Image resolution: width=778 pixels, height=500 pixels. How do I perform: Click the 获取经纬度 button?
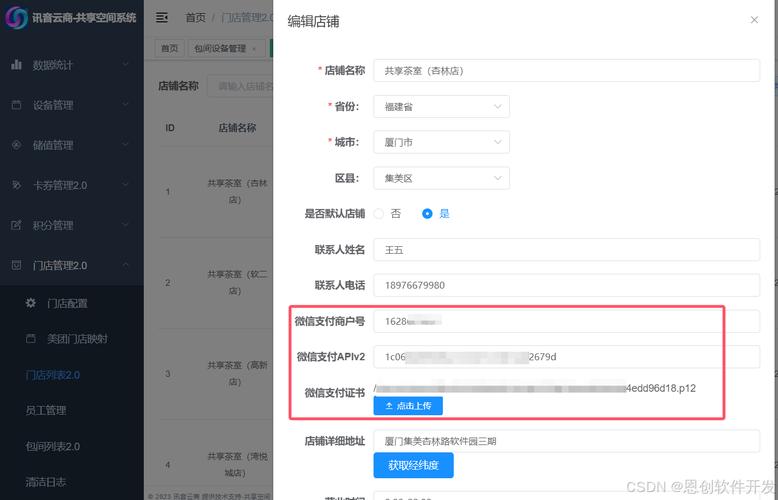pyautogui.click(x=413, y=465)
